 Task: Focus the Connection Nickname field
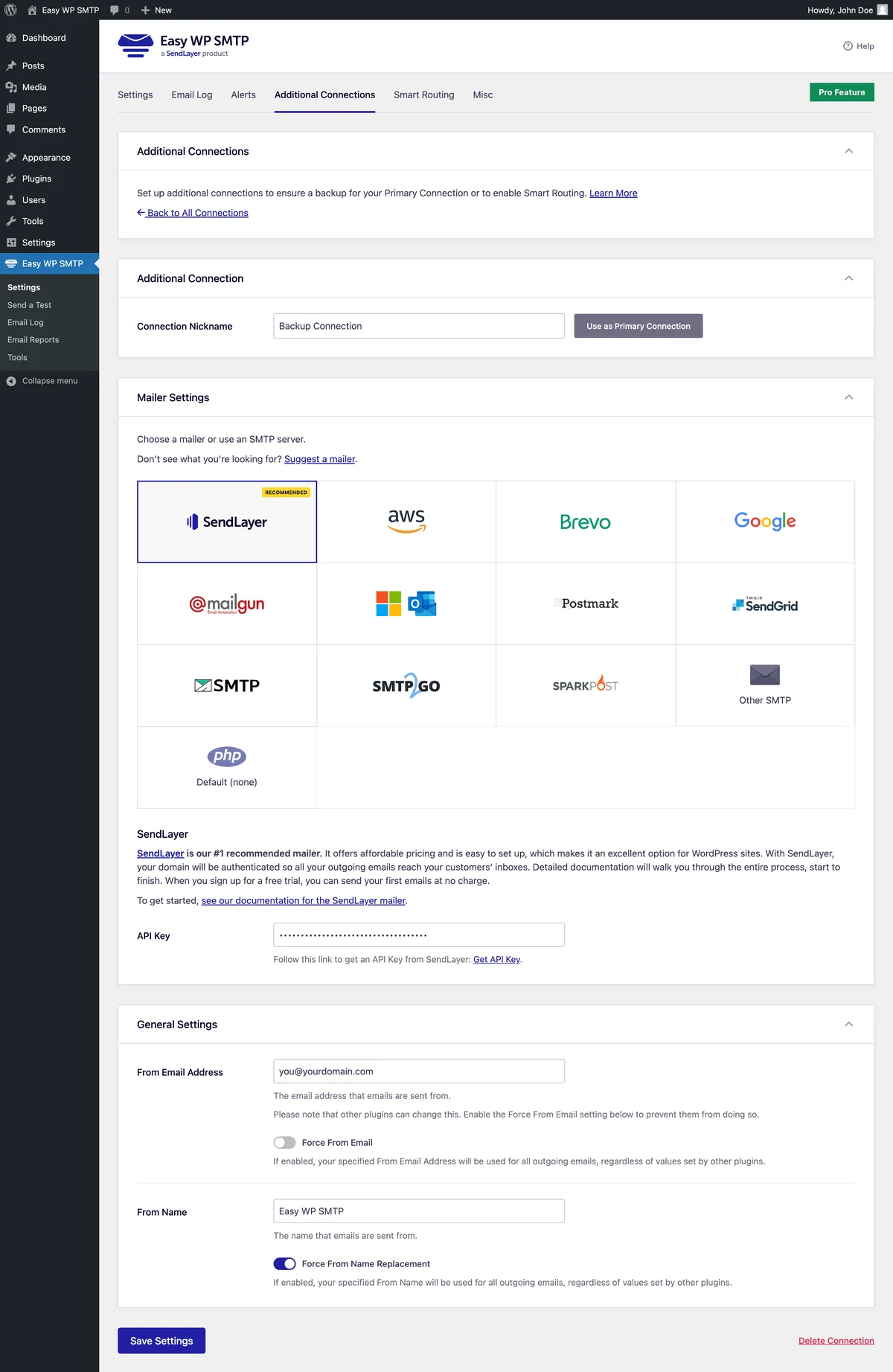point(419,326)
